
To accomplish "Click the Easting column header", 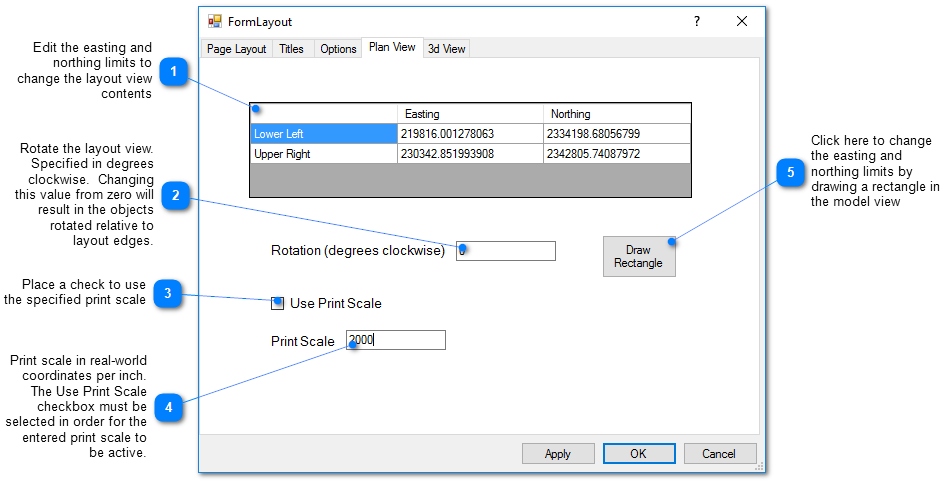I will point(470,114).
